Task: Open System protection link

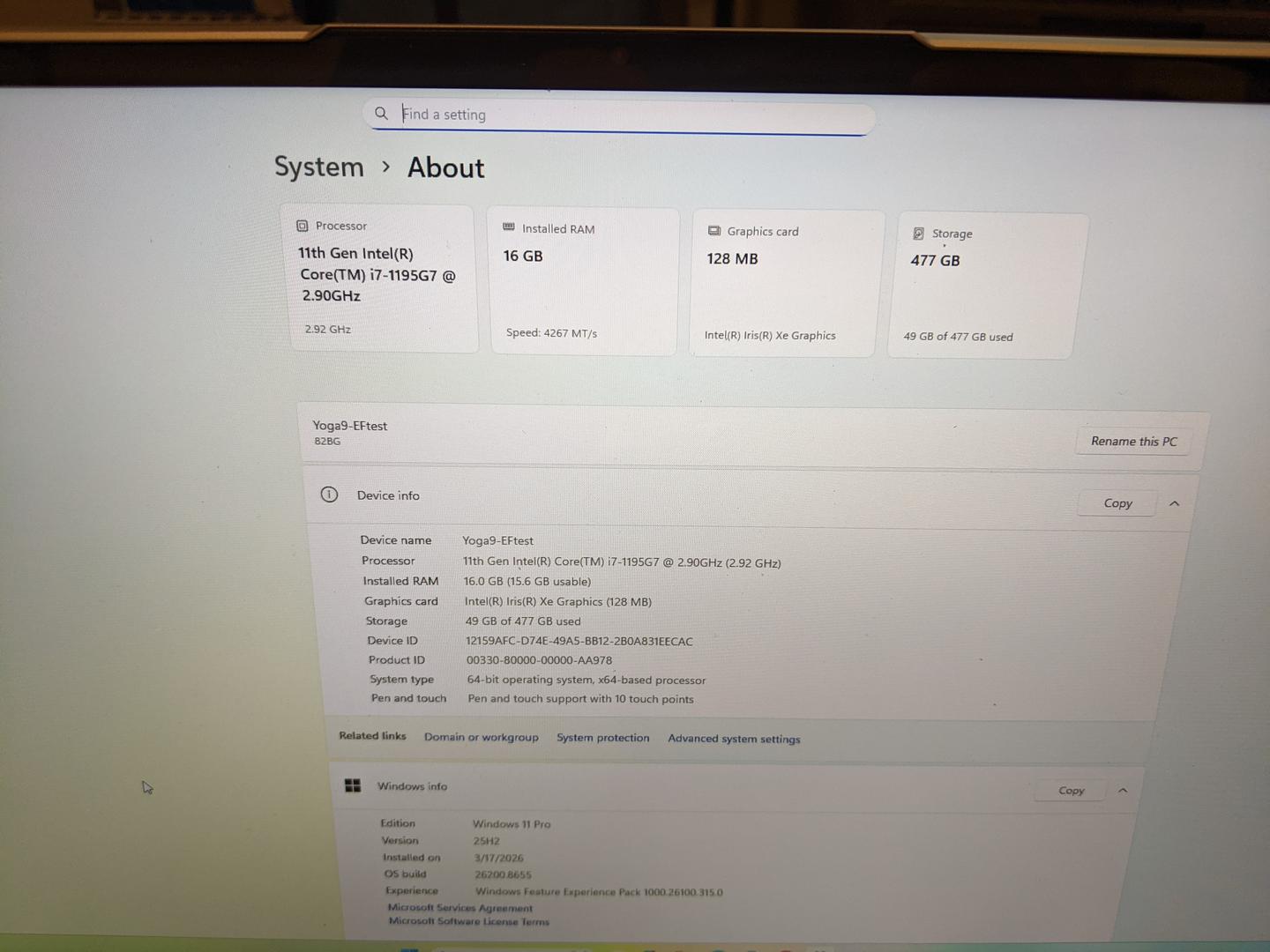Action: click(x=603, y=738)
